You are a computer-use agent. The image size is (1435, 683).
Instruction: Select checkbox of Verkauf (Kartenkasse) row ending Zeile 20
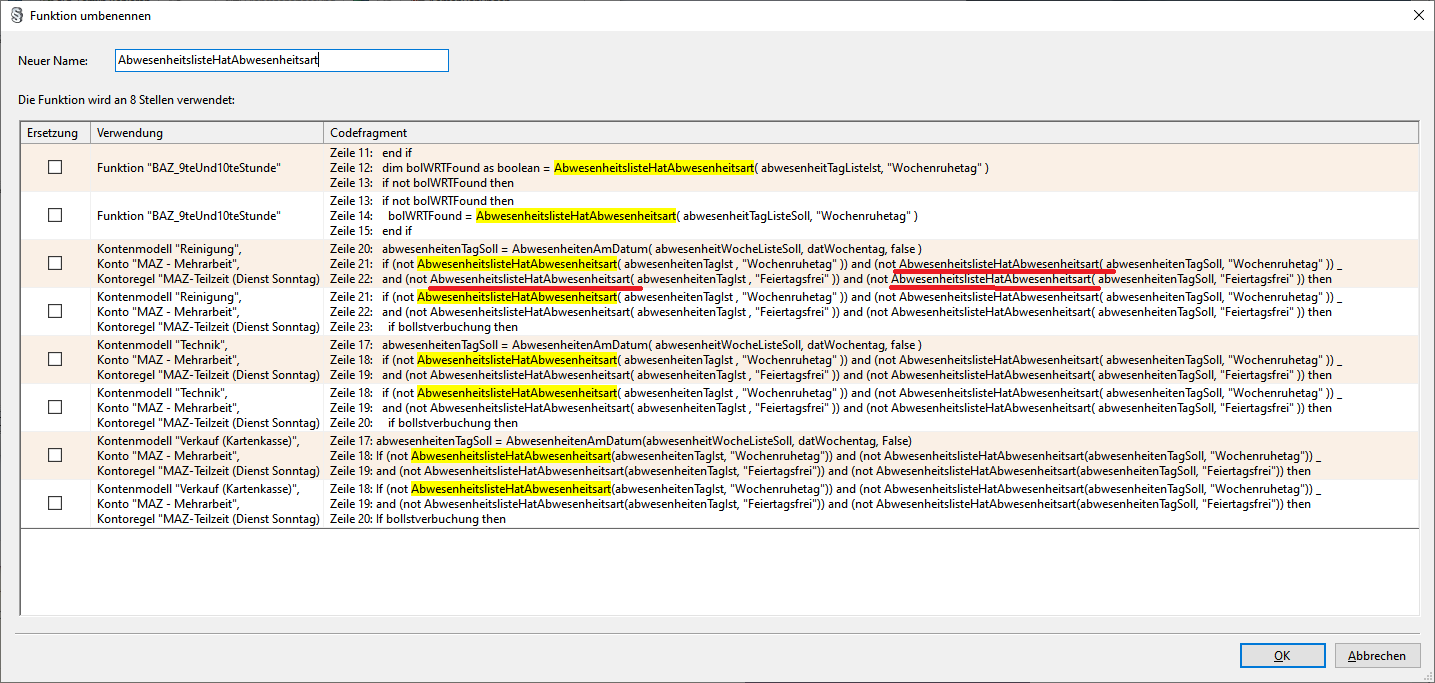55,503
